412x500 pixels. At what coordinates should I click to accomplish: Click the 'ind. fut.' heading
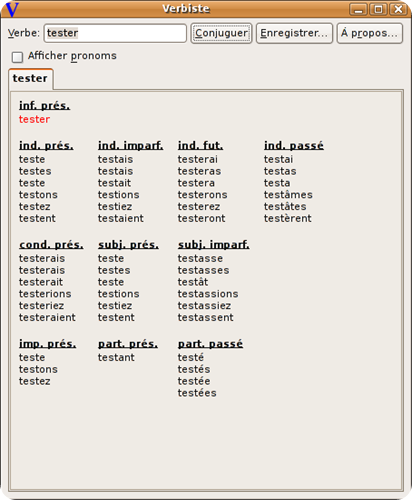[x=200, y=146]
